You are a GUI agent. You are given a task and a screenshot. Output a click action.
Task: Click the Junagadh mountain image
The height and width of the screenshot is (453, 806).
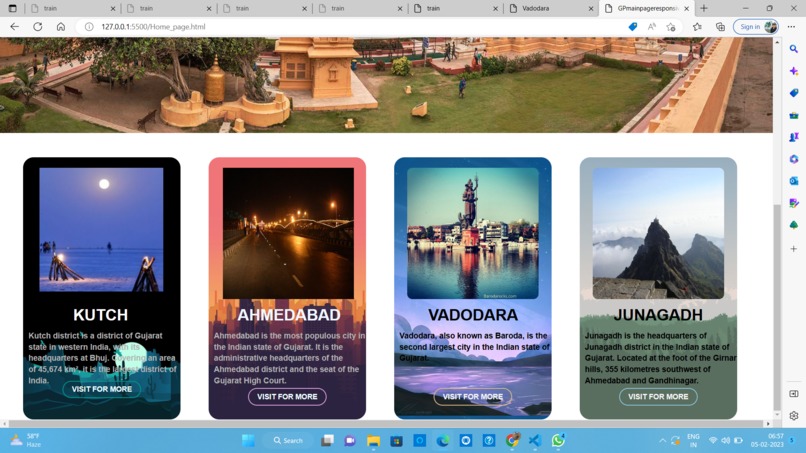[658, 233]
